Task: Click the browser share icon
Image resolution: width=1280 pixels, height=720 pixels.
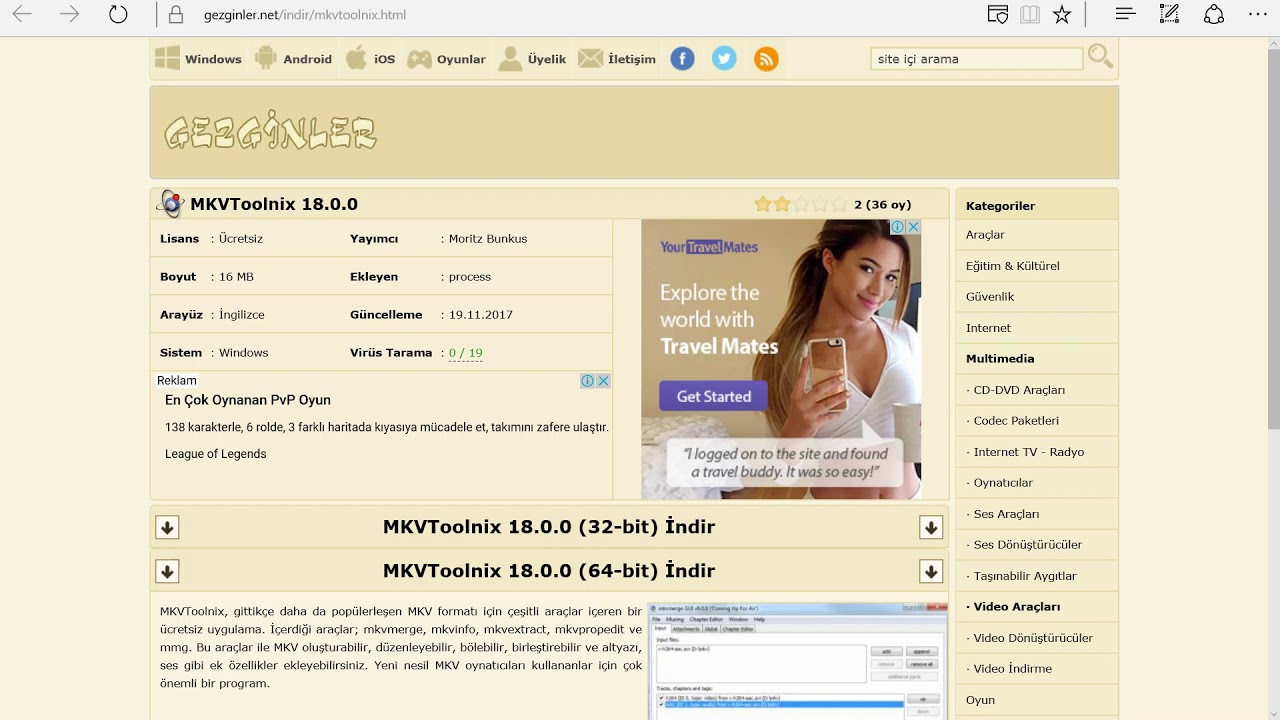Action: pos(1214,15)
